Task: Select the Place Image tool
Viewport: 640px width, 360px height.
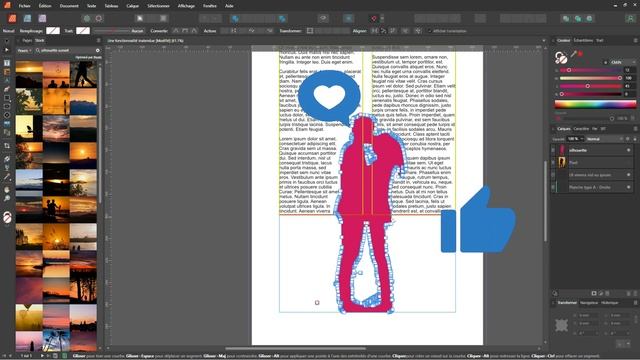Action: 7,124
